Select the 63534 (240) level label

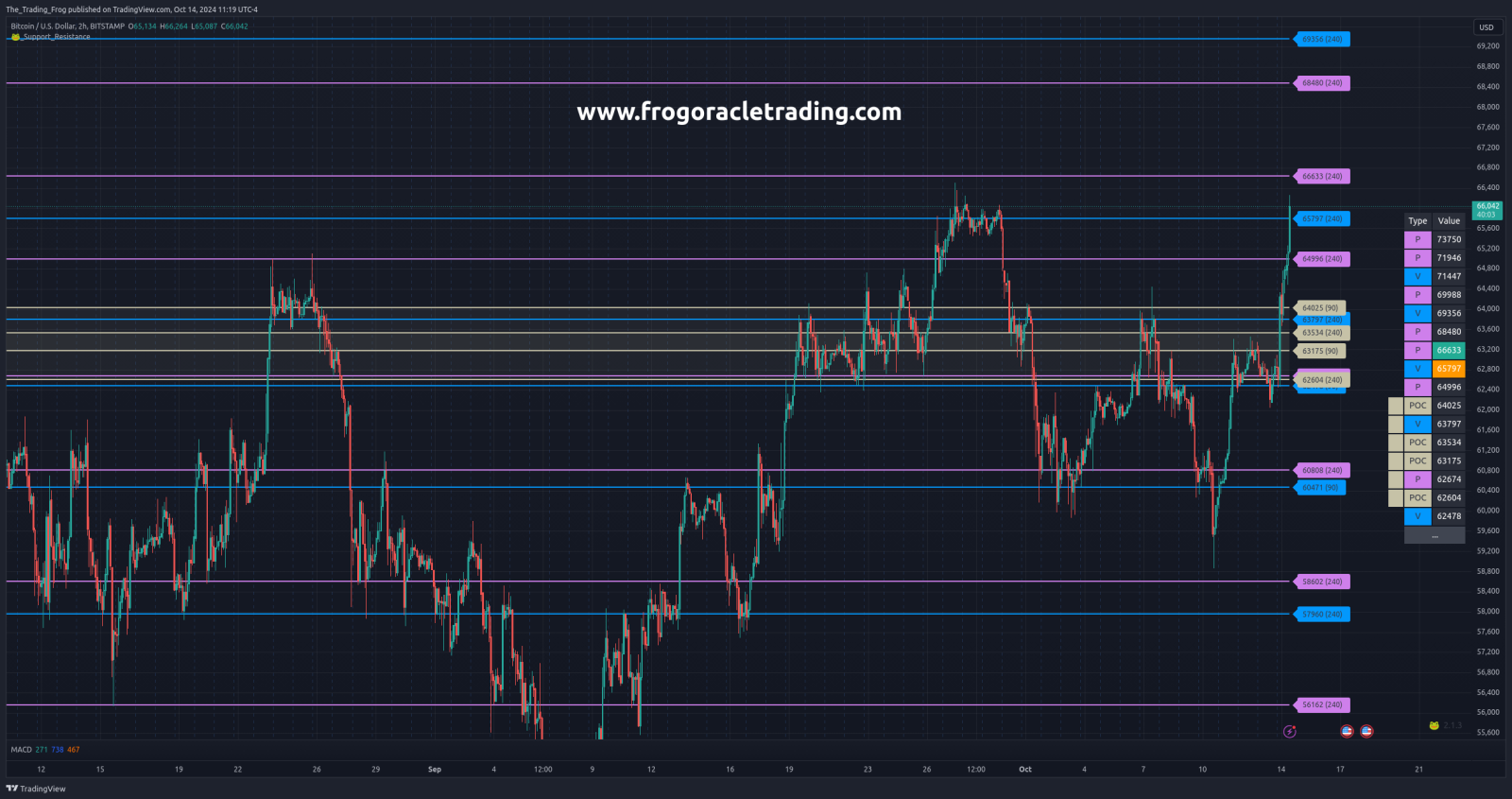click(x=1322, y=333)
